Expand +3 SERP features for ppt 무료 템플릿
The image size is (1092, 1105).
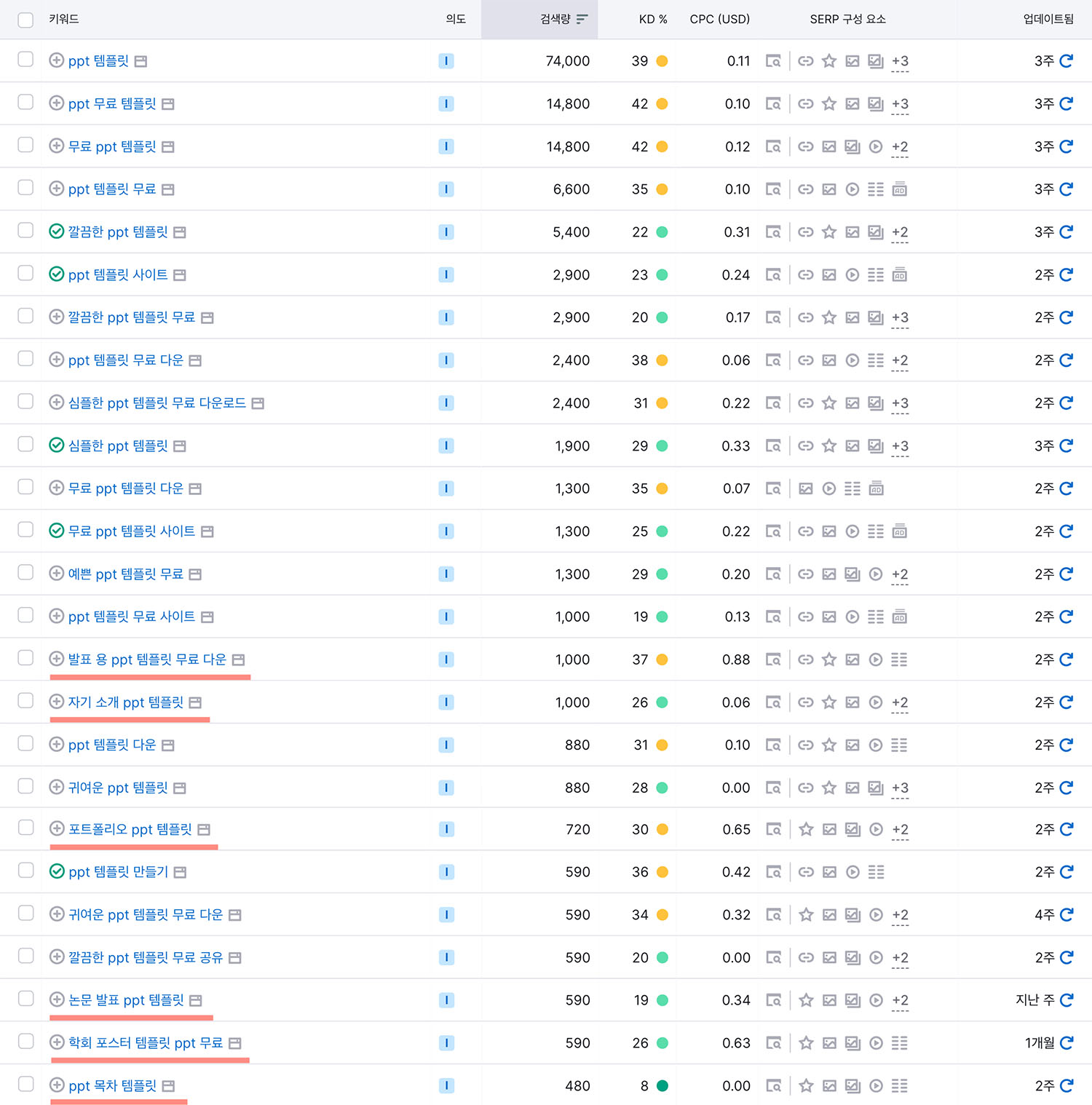[900, 105]
